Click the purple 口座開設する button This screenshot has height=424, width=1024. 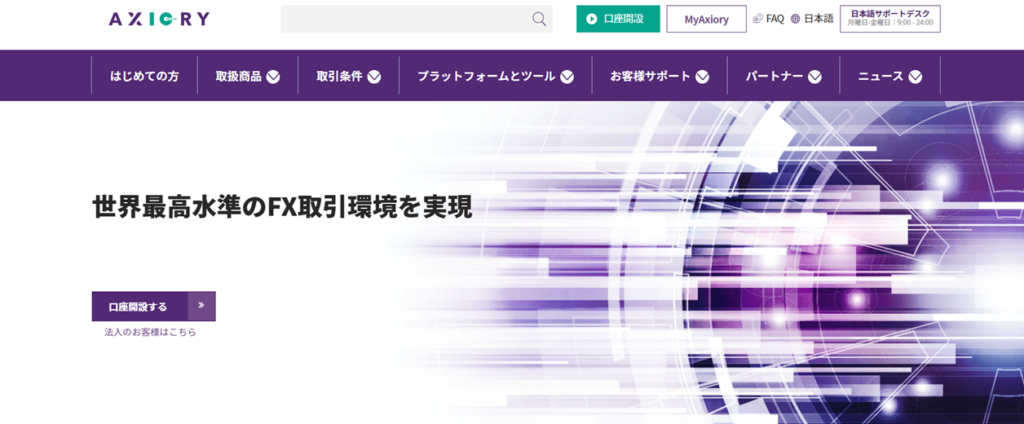153,306
